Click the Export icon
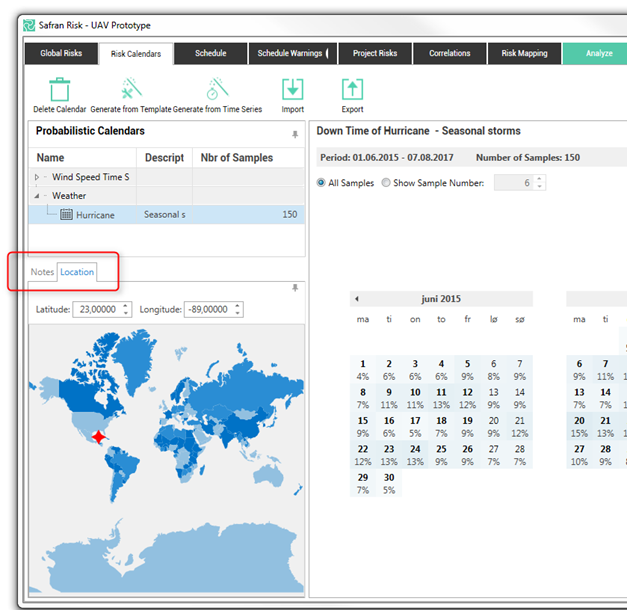The height and width of the screenshot is (610, 627). [x=352, y=89]
